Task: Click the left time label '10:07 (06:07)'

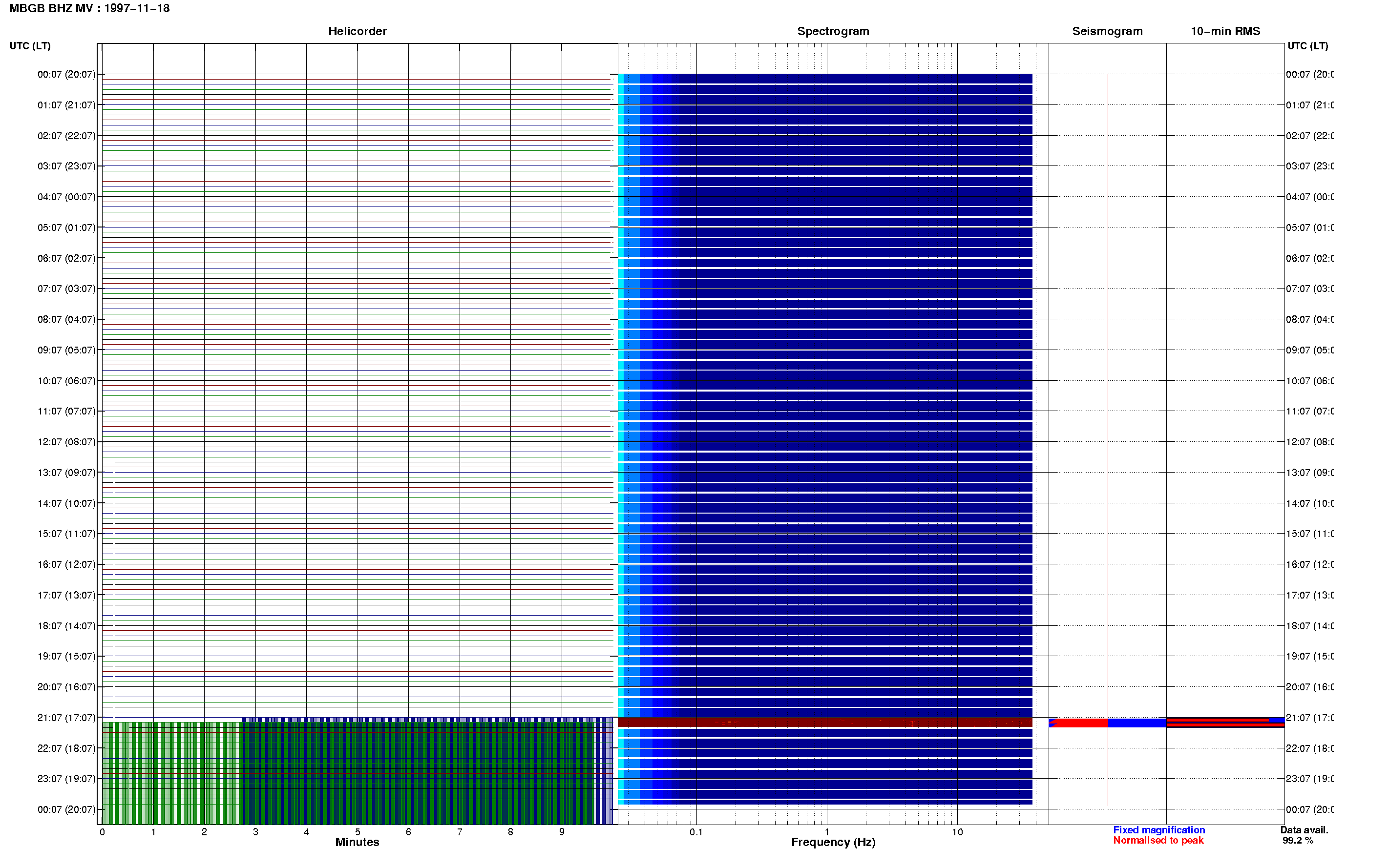Action: (x=66, y=381)
